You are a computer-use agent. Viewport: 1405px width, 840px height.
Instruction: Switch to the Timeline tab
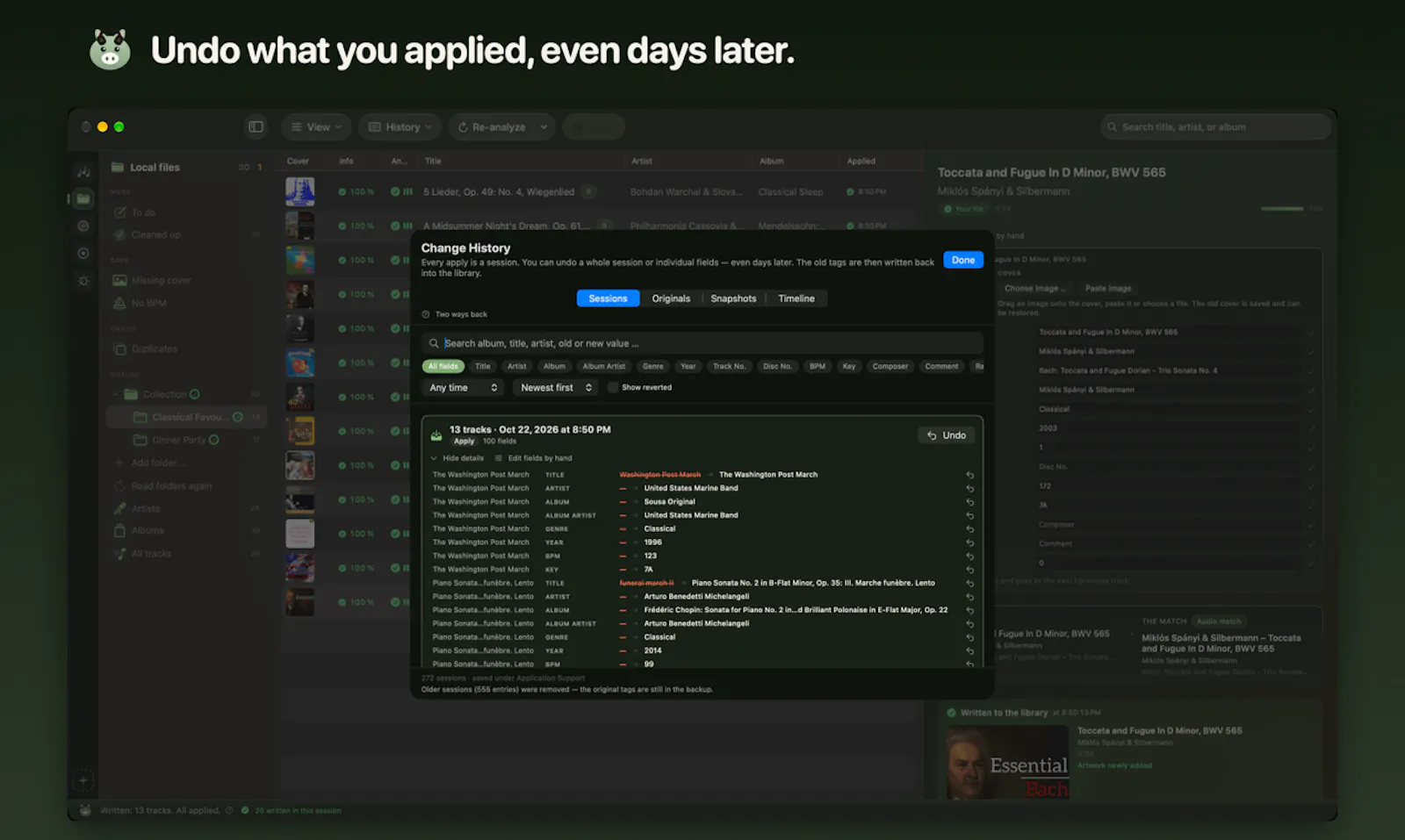point(796,298)
